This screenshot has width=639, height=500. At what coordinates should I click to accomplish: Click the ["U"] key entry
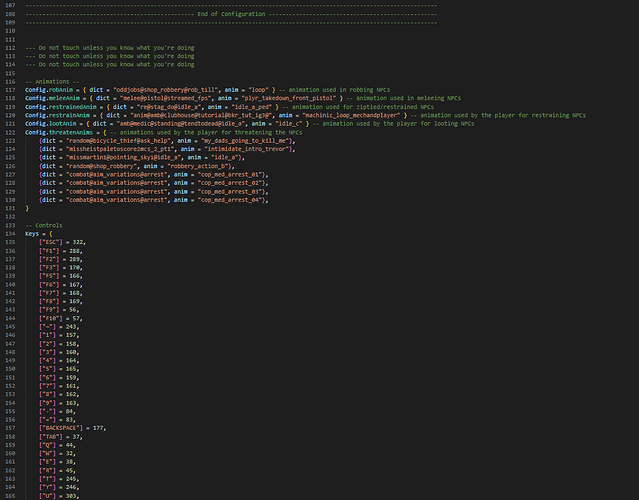[47, 496]
